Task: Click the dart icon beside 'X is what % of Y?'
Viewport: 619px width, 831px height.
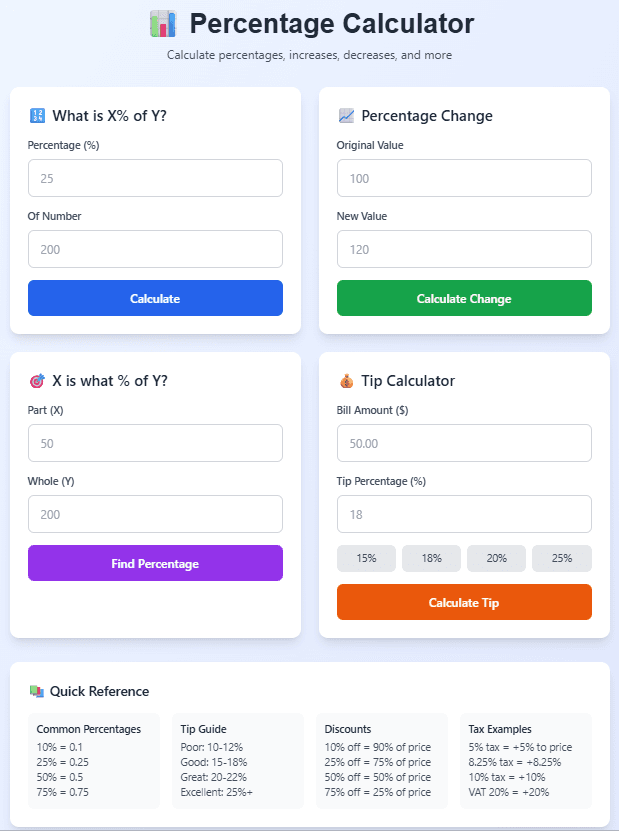Action: pos(37,381)
